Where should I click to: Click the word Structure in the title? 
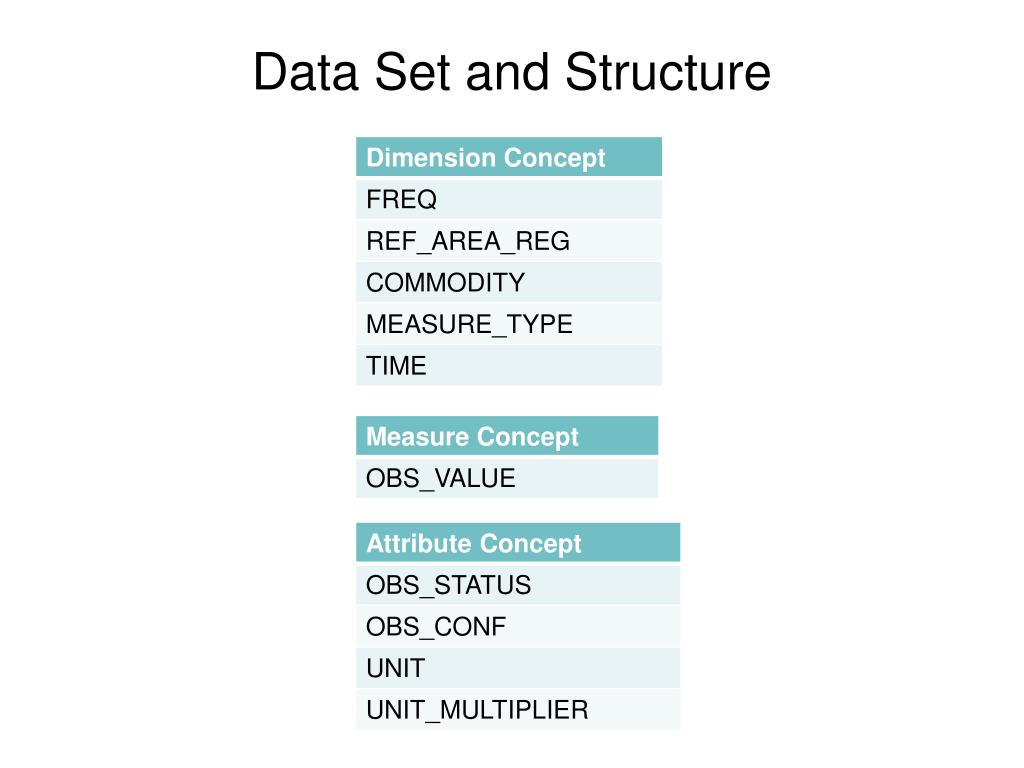[x=668, y=72]
